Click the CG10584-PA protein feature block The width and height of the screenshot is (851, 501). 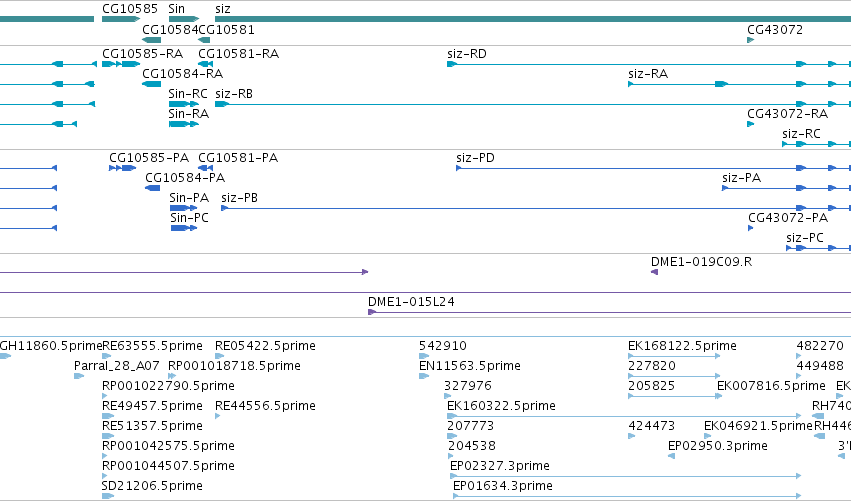(x=153, y=188)
